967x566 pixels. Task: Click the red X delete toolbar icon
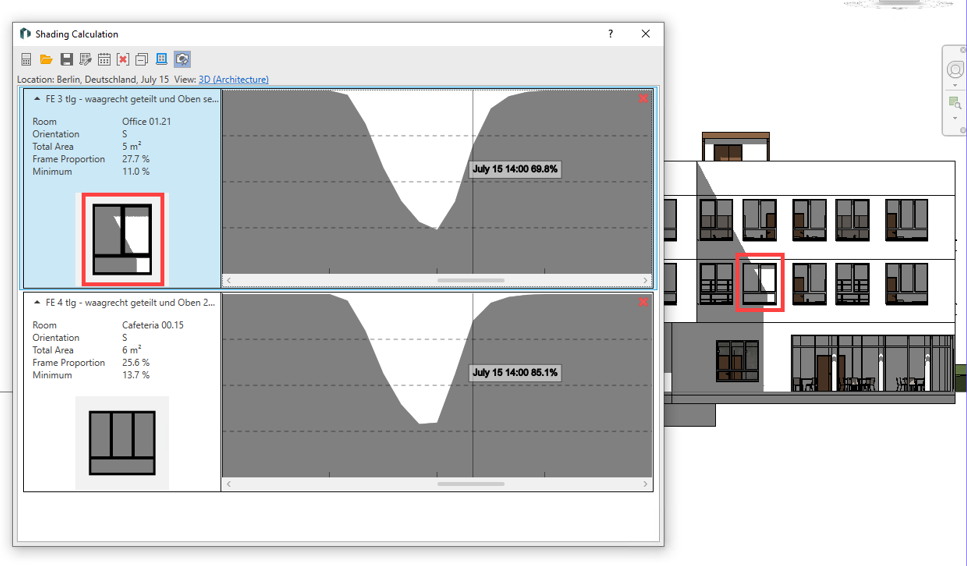coord(123,60)
